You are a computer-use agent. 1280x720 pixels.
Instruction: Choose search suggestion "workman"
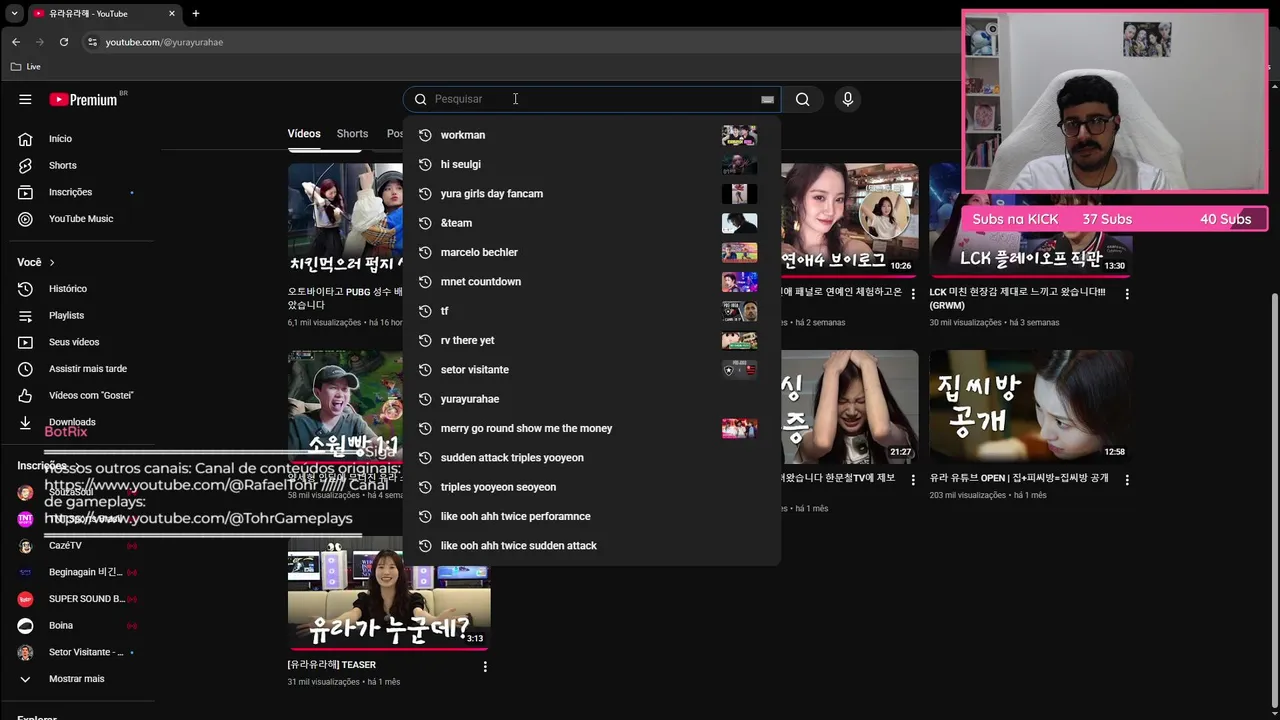591,135
